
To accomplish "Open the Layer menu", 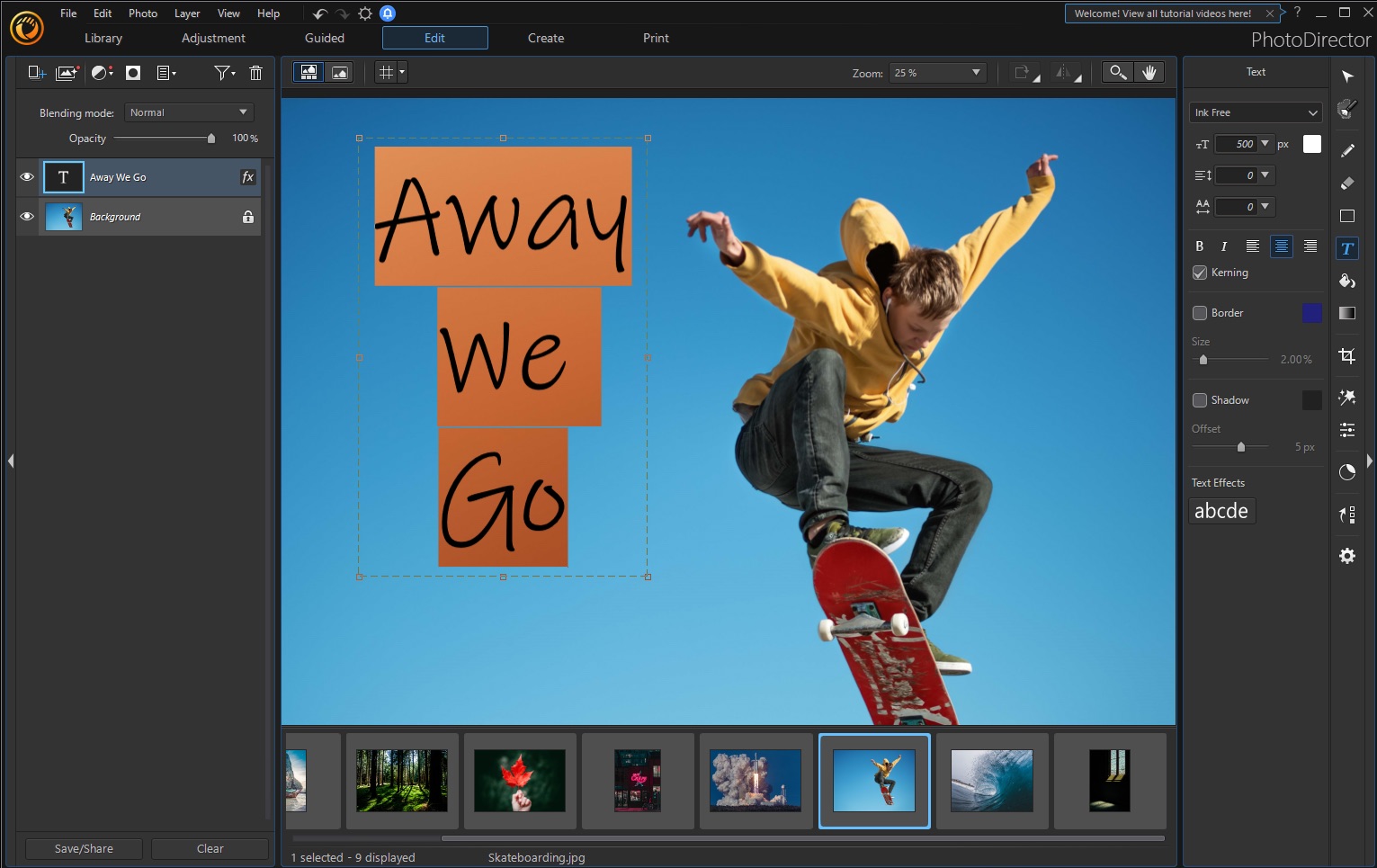I will [x=186, y=13].
